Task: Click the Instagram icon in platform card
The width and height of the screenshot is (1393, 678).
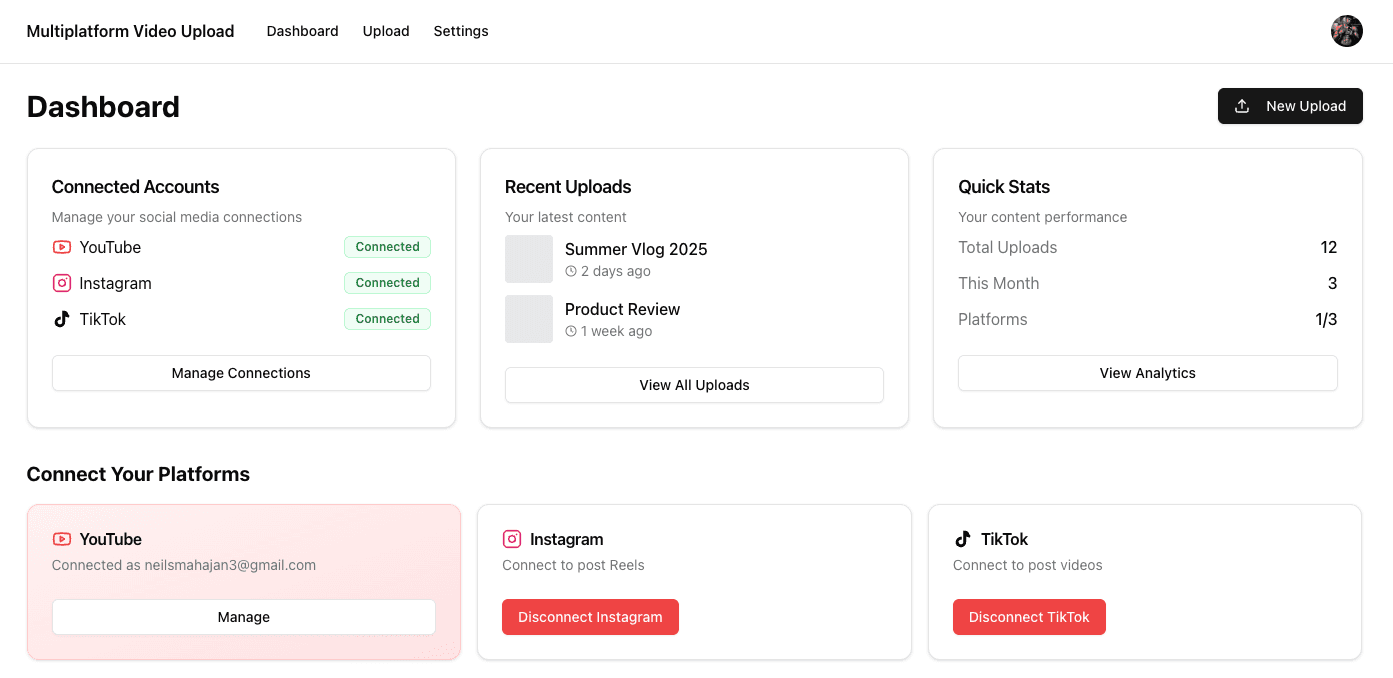Action: [x=512, y=539]
